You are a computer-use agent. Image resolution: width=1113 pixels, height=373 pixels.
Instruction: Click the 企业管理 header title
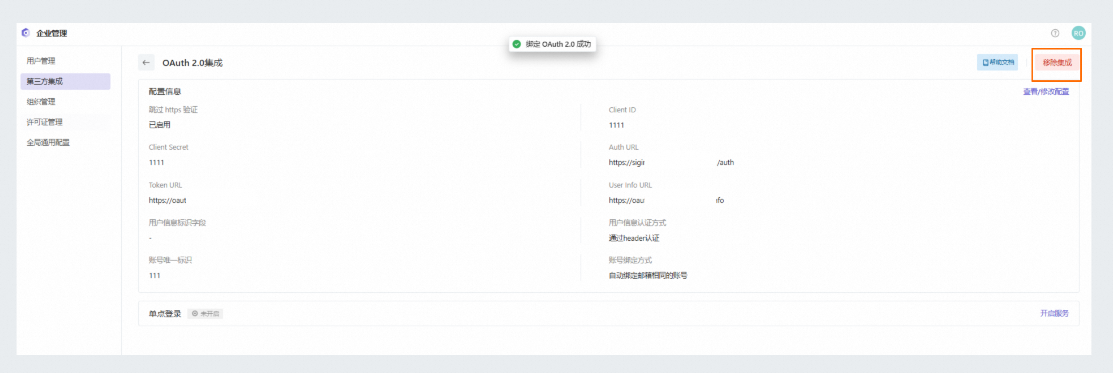(x=52, y=33)
